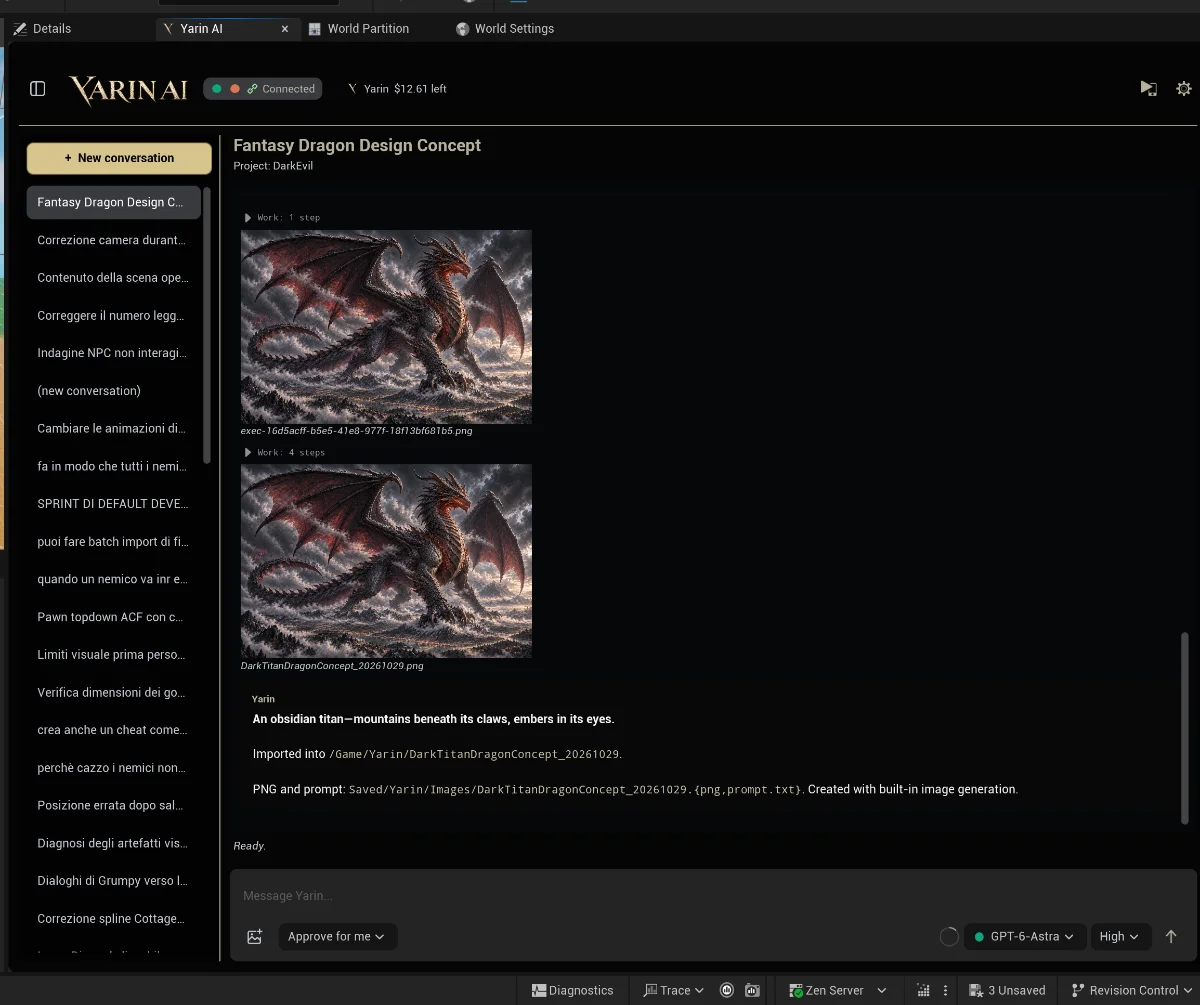Open the Trace dropdown
The image size is (1200, 1005).
(674, 990)
